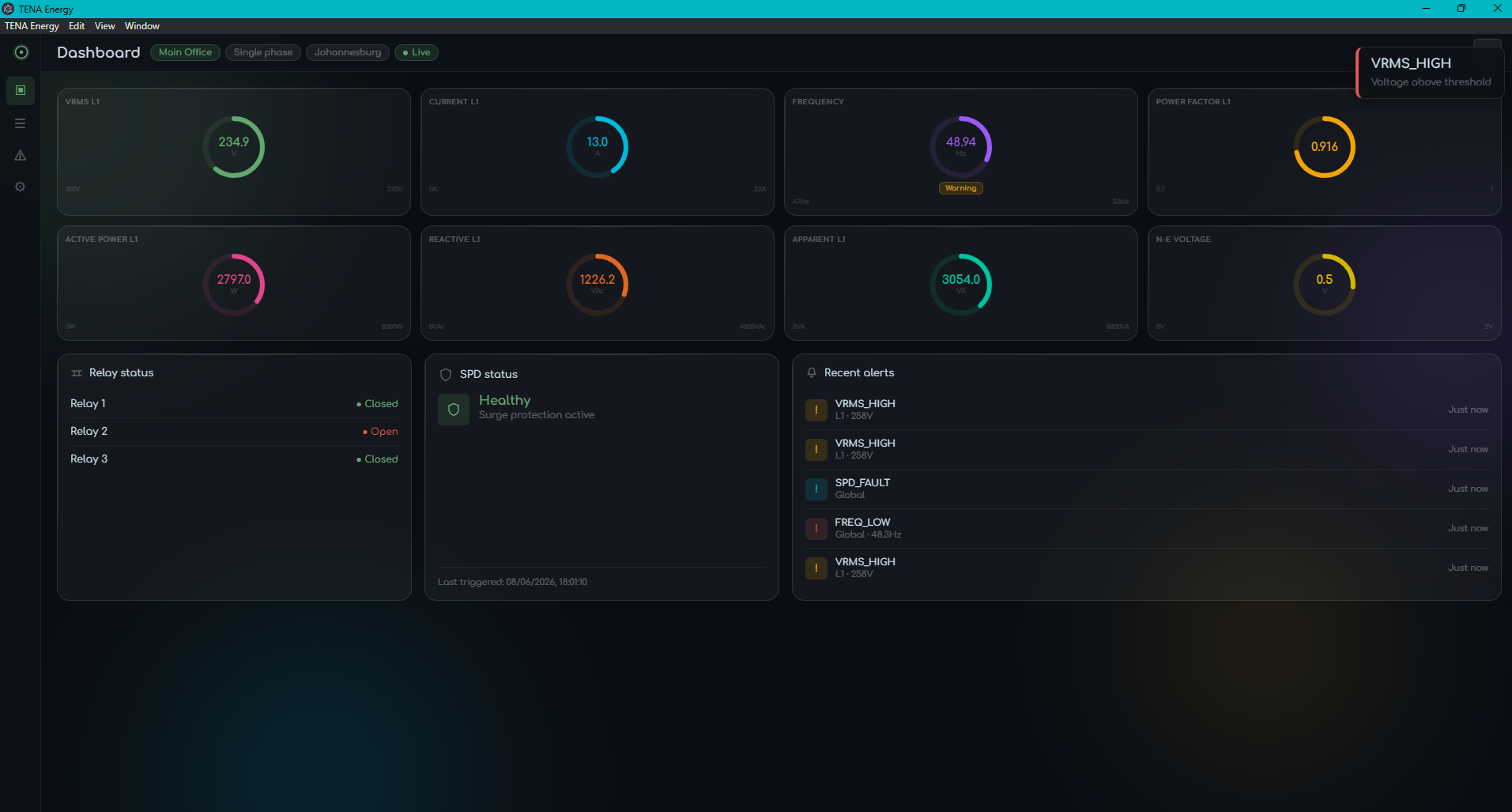Click the Current L1 gauge showing 13.0
This screenshot has height=812, width=1512.
598,147
